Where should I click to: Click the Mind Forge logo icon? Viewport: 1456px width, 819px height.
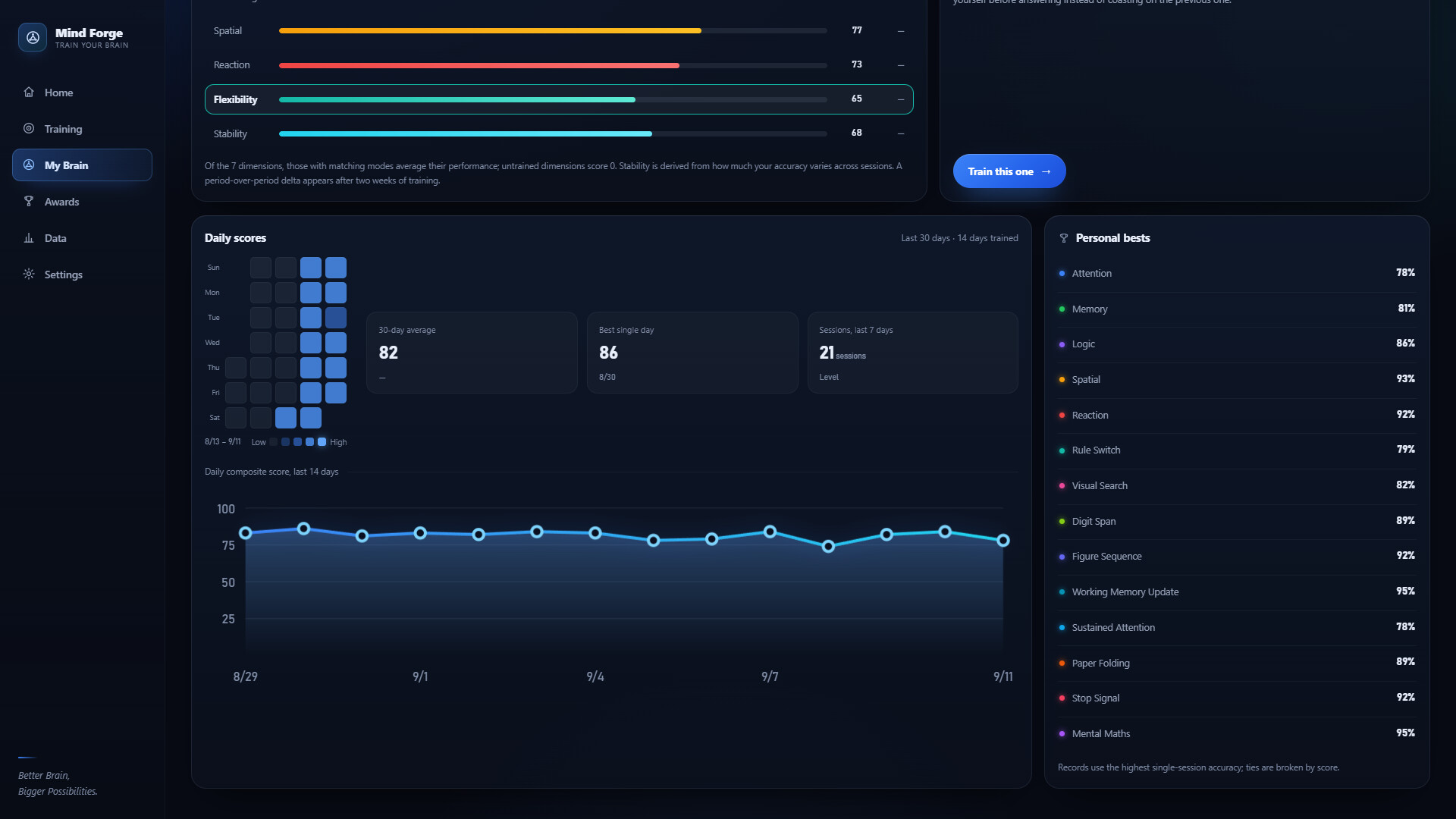point(33,37)
